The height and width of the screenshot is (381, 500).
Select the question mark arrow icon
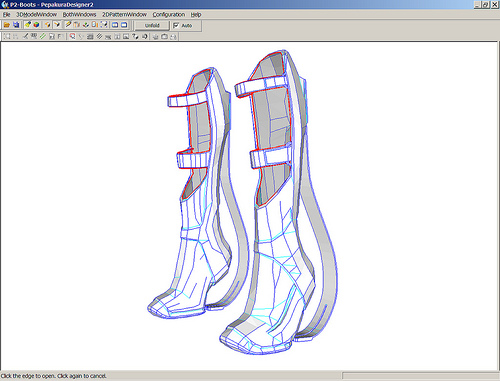(x=135, y=36)
